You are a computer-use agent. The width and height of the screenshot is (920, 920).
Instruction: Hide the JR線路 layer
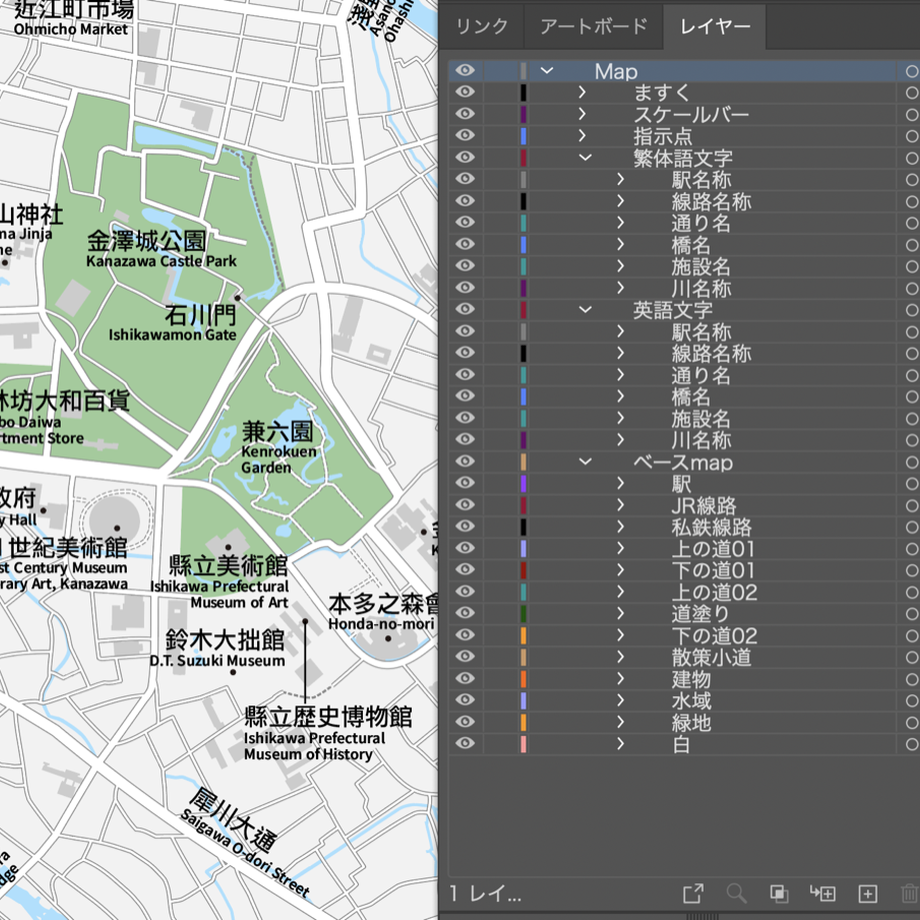pyautogui.click(x=465, y=505)
